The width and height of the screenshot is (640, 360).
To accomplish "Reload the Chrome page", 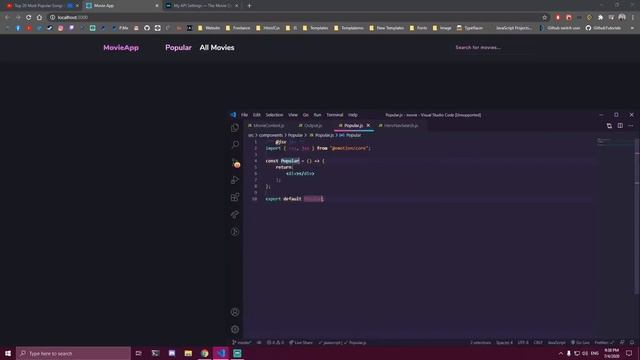I will 29,18.
